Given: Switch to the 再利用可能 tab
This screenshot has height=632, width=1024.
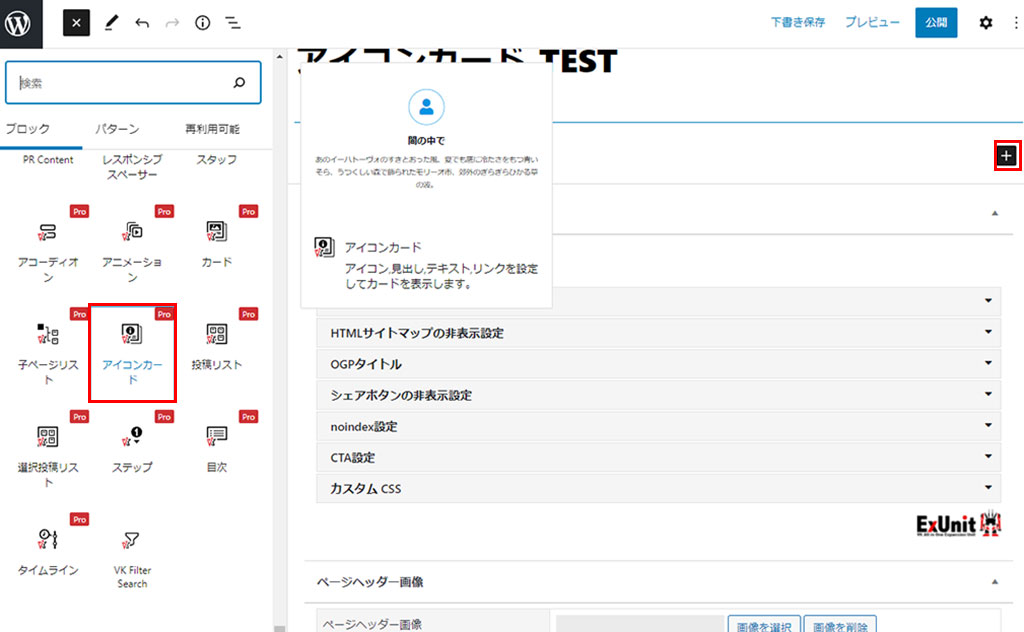Looking at the screenshot, I should 212,129.
